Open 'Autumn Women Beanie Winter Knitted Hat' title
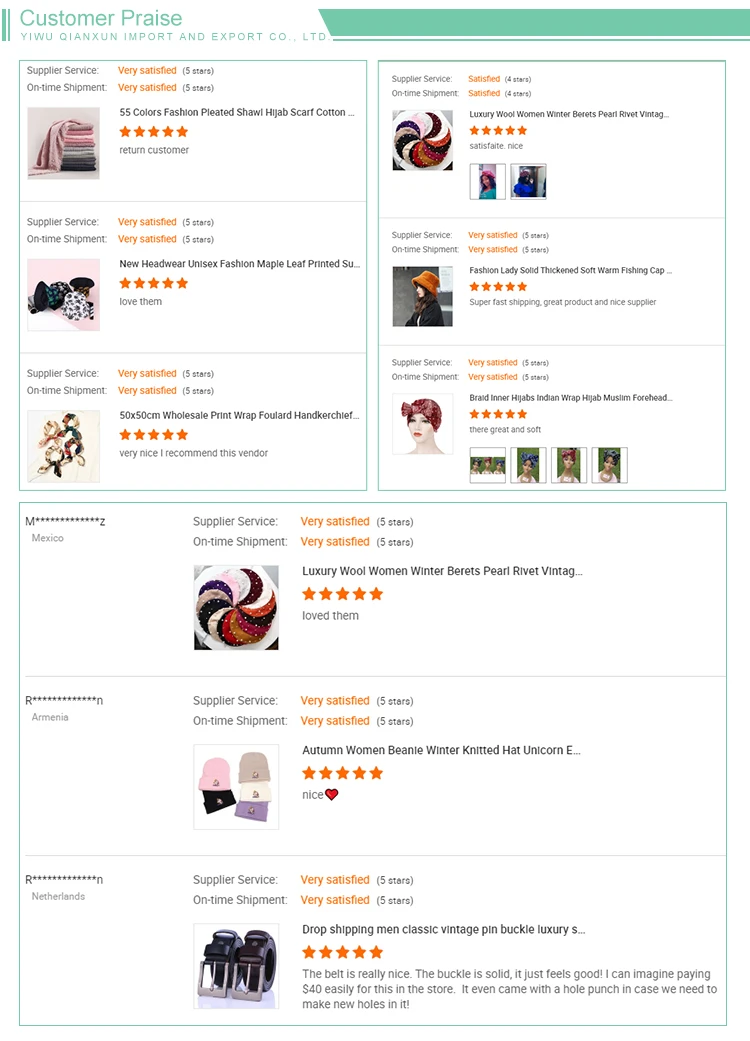 (441, 750)
